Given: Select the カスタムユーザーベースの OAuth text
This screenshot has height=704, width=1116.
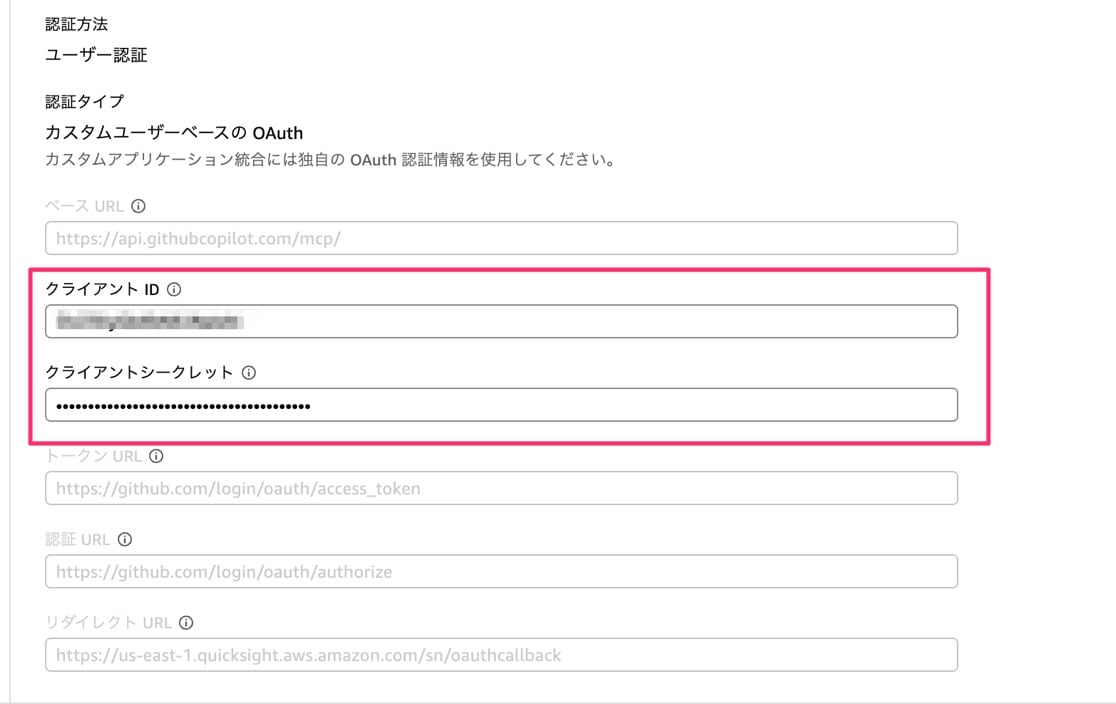Looking at the screenshot, I should pos(174,132).
